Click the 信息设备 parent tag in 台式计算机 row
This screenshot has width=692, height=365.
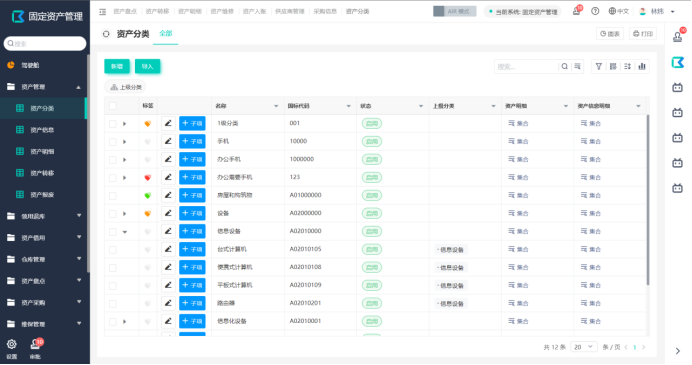[x=451, y=250]
